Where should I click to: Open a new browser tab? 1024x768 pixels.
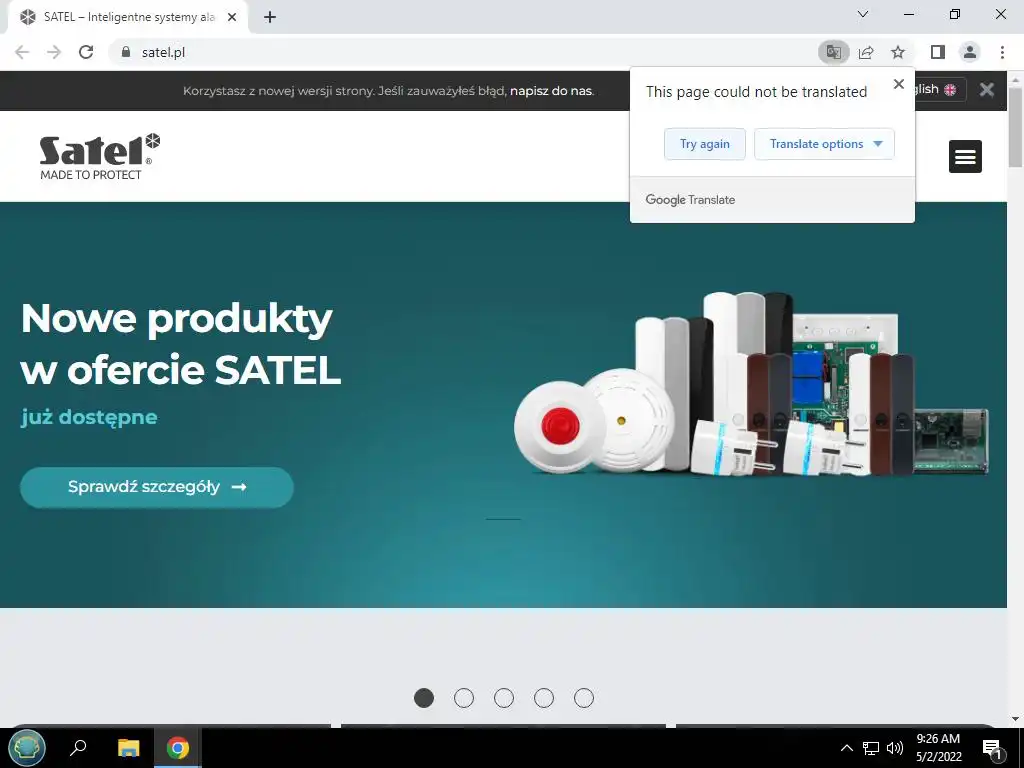(x=270, y=18)
